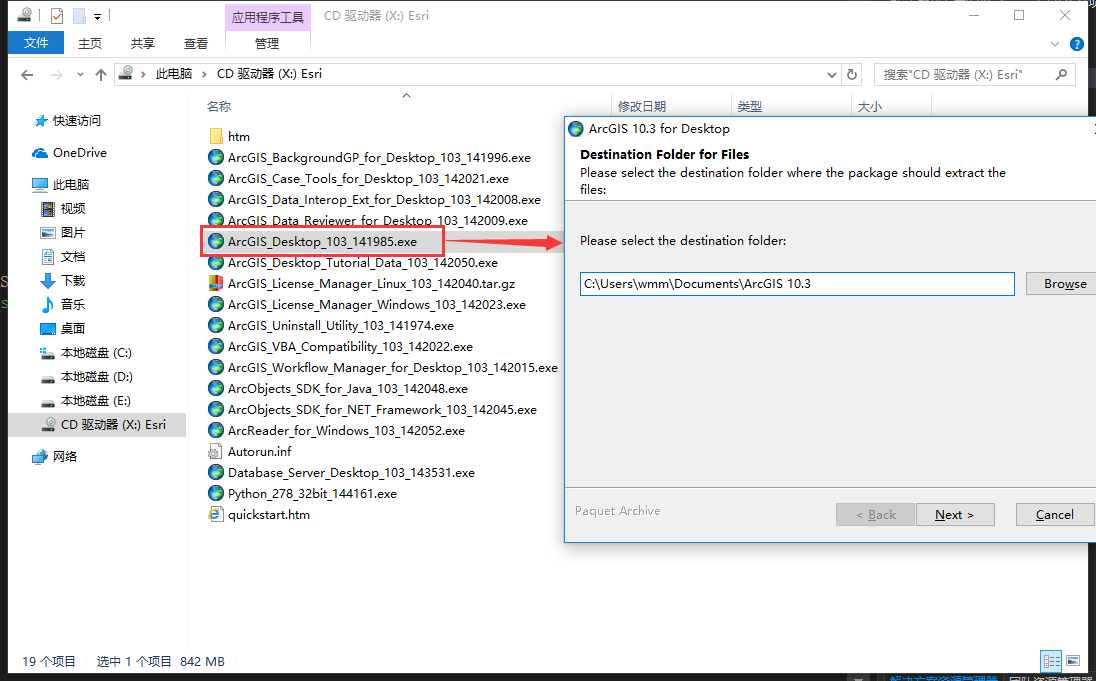Switch to the 共享 ribbon tab
Screen dimensions: 1096x681
point(143,43)
